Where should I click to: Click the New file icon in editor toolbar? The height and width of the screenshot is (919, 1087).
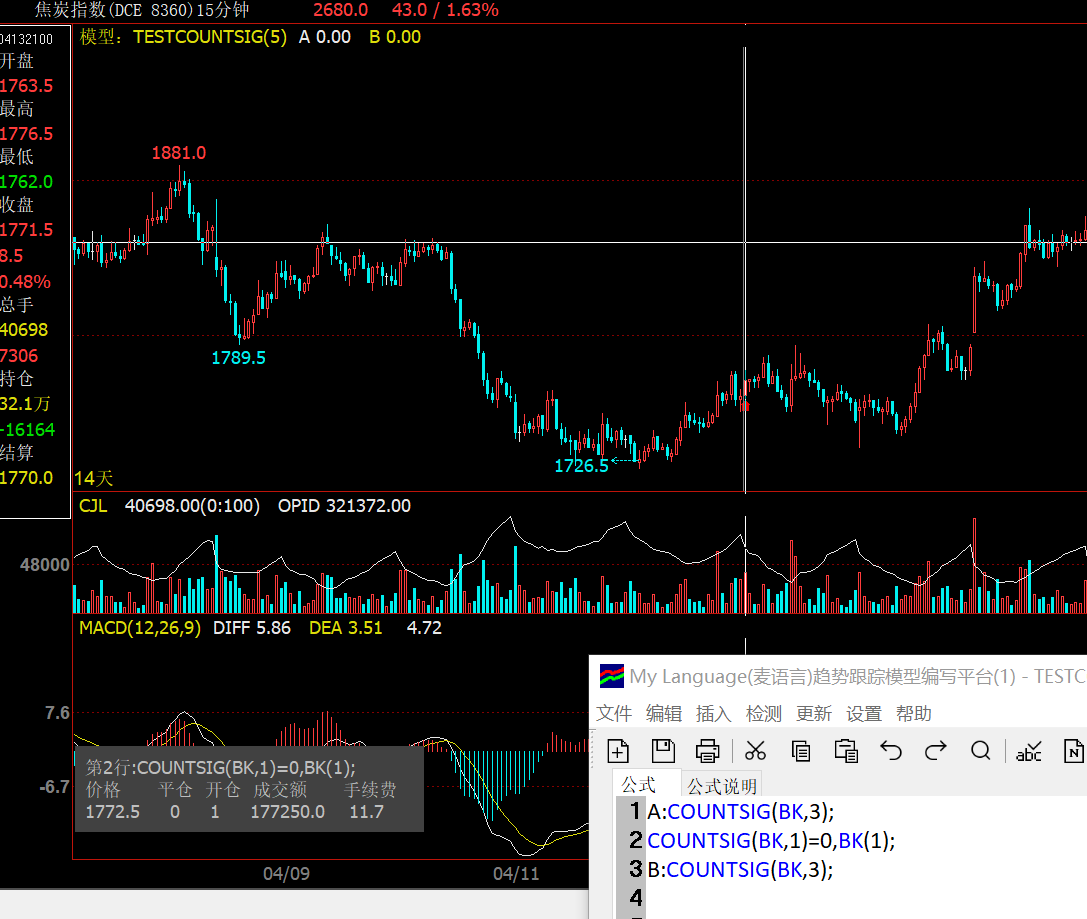(618, 750)
